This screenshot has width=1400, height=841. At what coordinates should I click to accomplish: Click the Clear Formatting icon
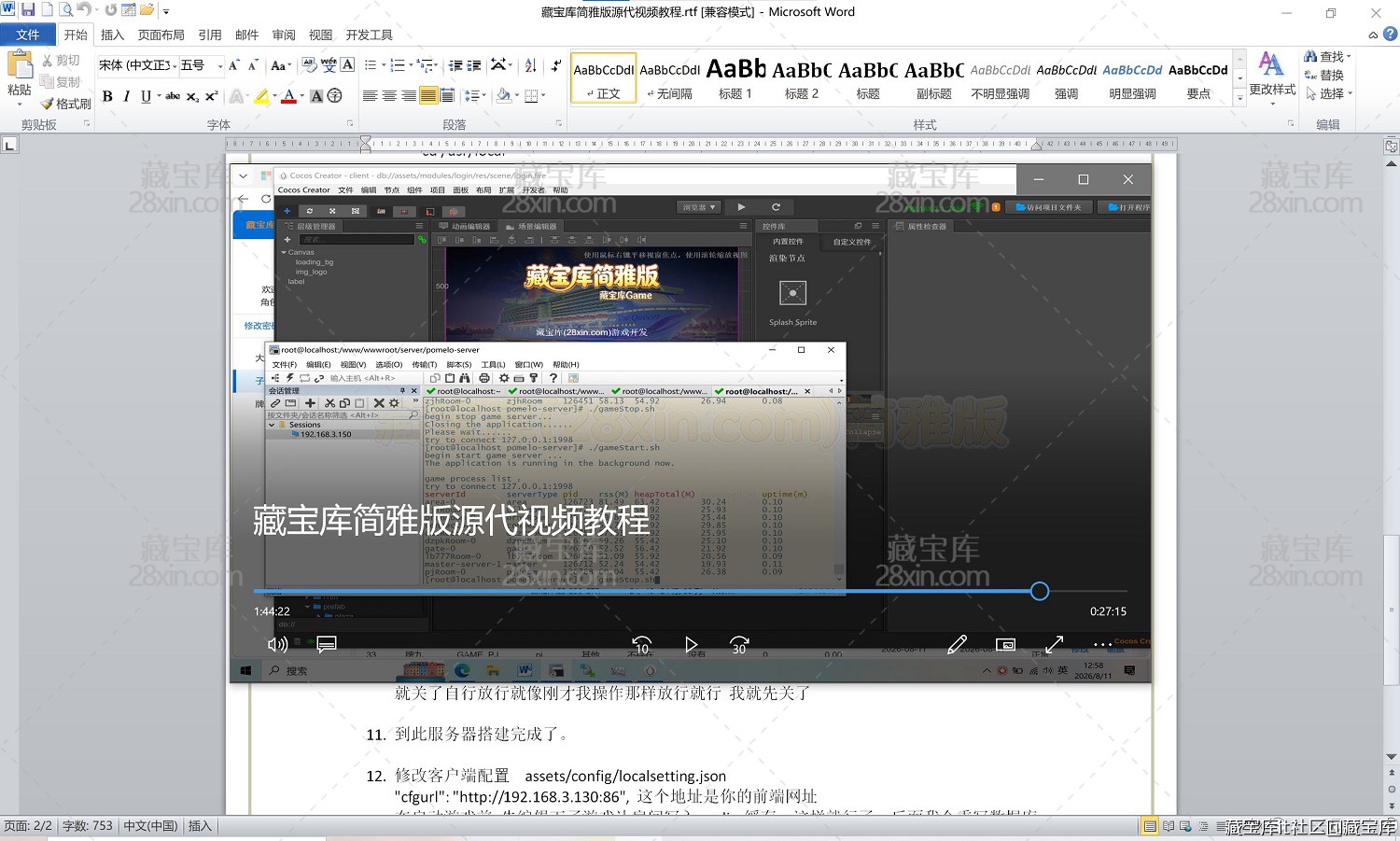[x=310, y=65]
